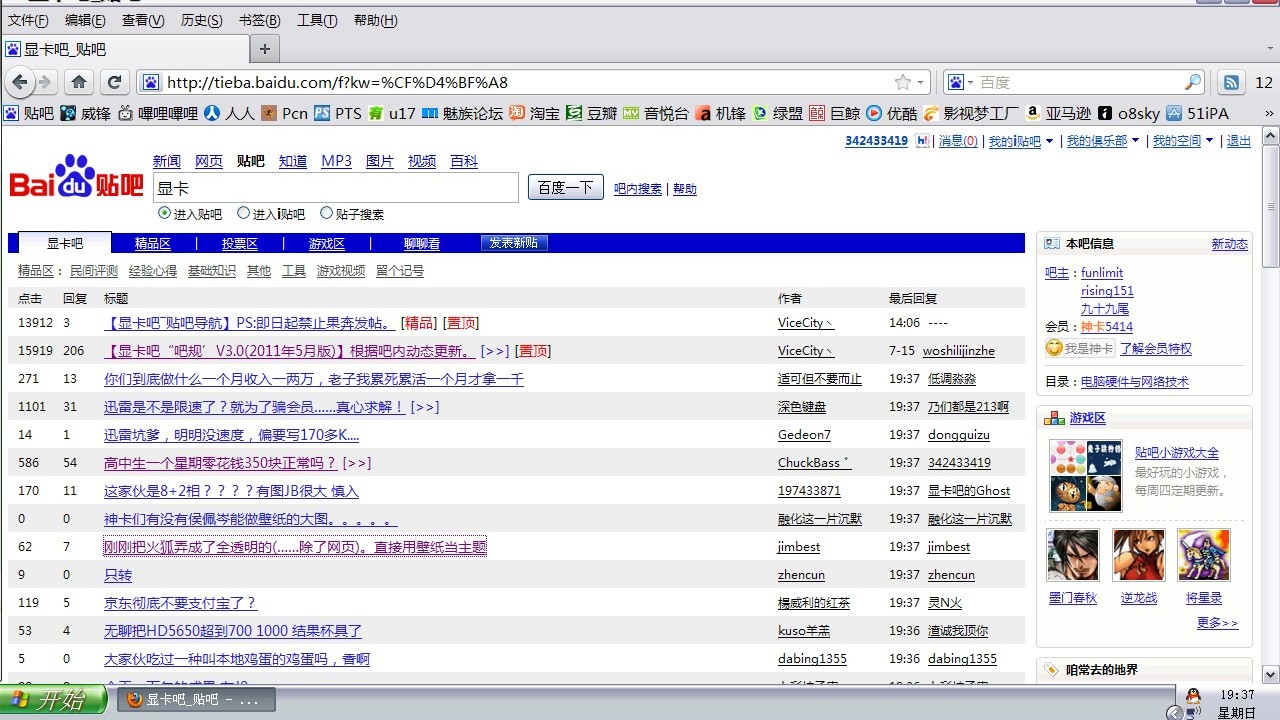Open the 威锋 bookmark
The image size is (1280, 720).
(86, 113)
